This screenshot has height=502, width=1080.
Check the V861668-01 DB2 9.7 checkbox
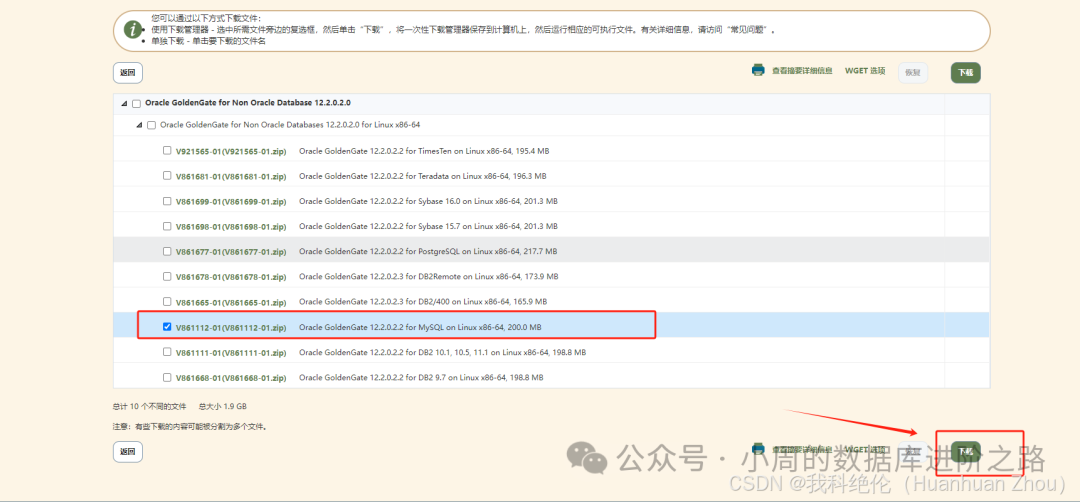[x=167, y=377]
